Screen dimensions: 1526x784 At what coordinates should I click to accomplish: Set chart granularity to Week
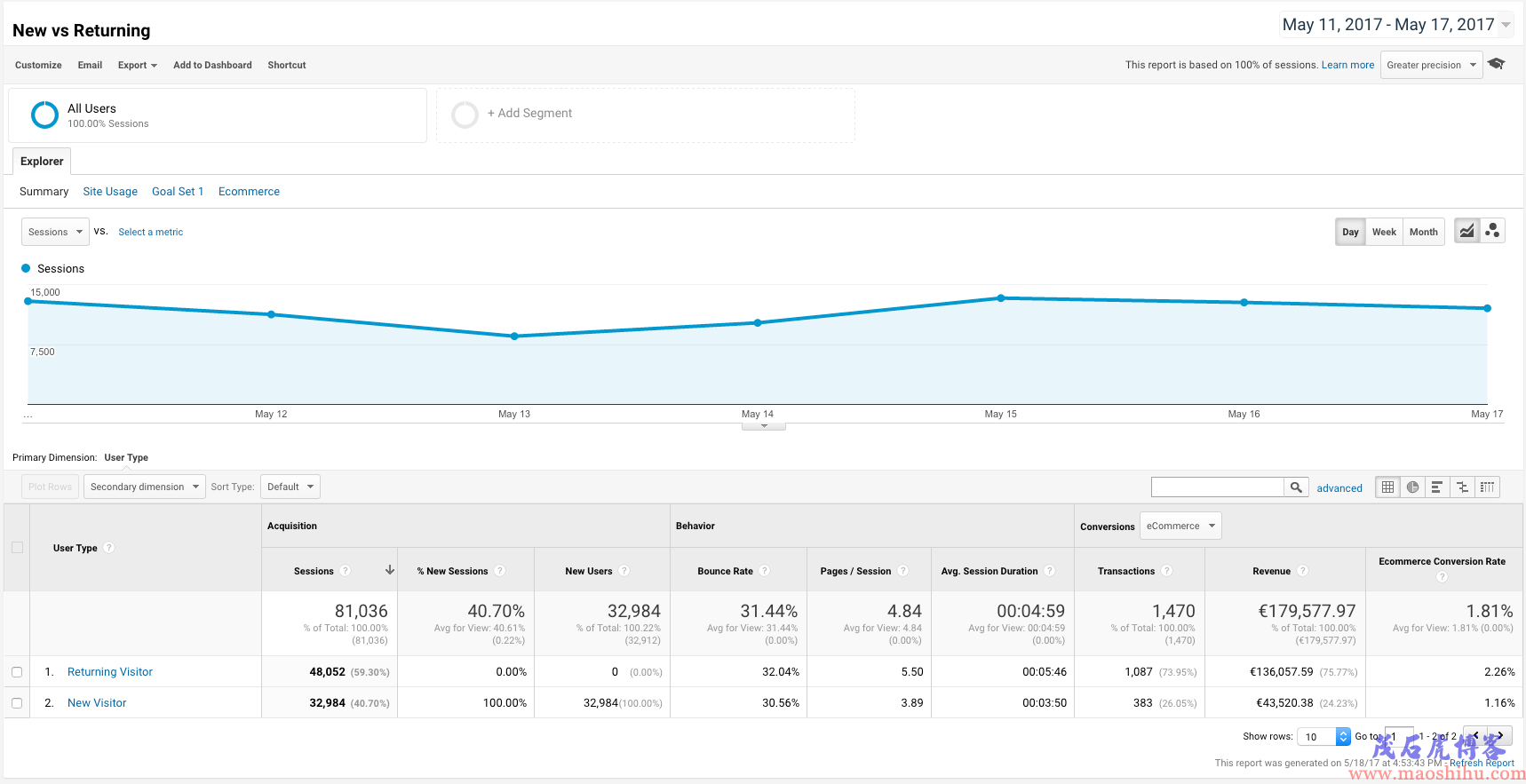[x=1384, y=232]
